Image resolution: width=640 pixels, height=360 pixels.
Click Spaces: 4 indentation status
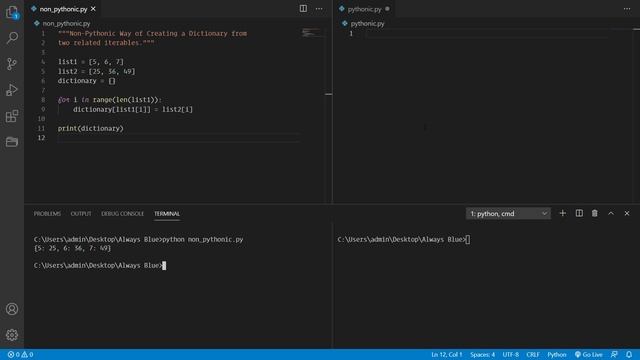tap(482, 355)
